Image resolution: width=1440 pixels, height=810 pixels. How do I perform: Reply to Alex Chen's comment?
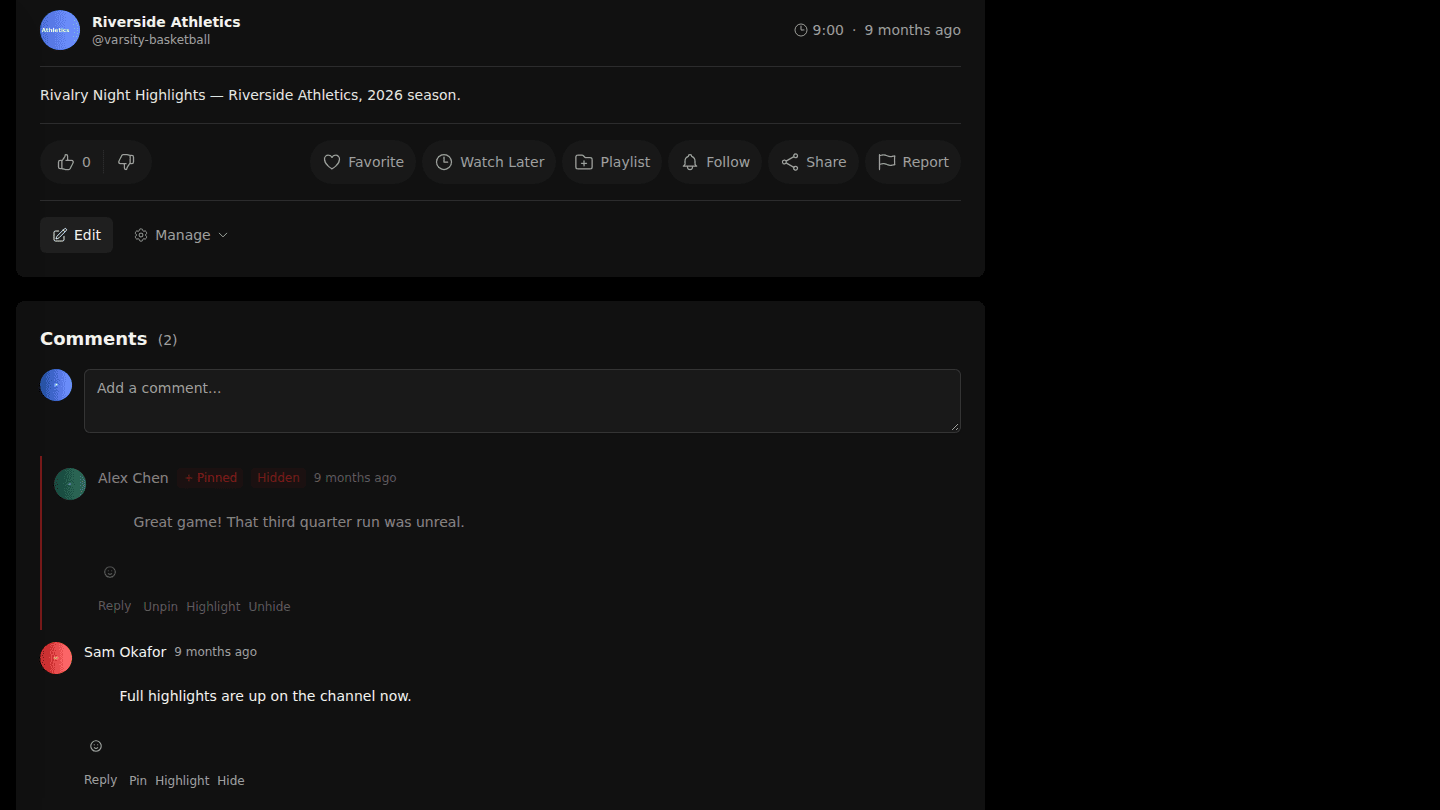tap(114, 606)
